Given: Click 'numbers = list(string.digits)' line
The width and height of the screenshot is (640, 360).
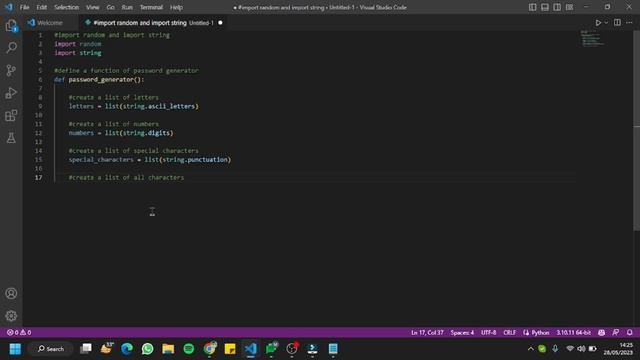Looking at the screenshot, I should point(121,133).
